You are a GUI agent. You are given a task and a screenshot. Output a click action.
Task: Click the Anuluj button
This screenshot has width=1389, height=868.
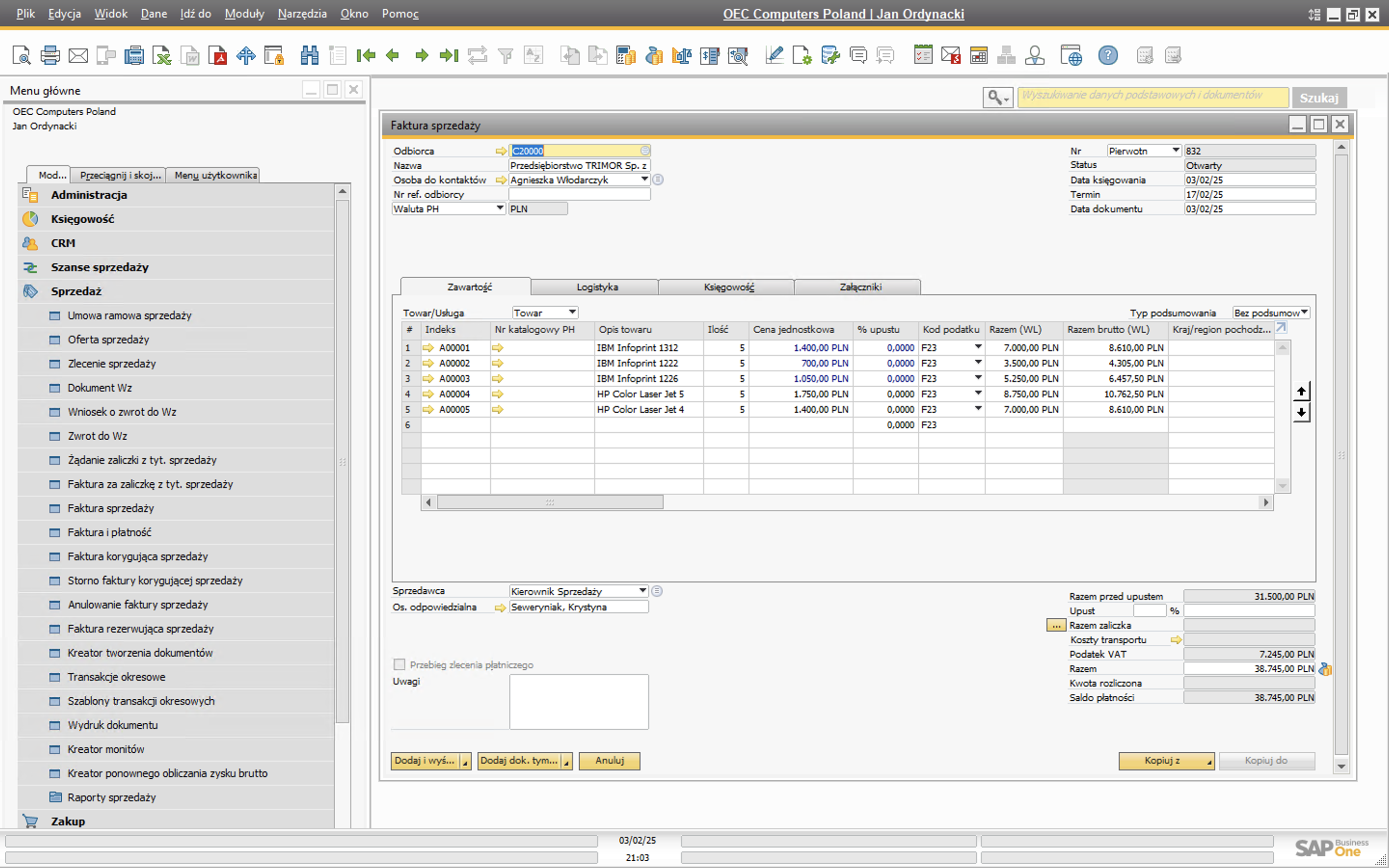[609, 760]
